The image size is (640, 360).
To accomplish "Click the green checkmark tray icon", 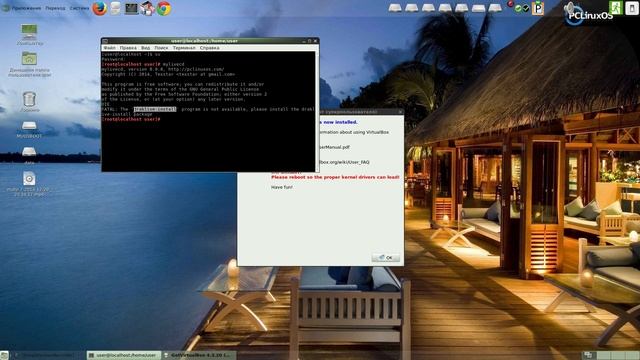I will (x=518, y=8).
